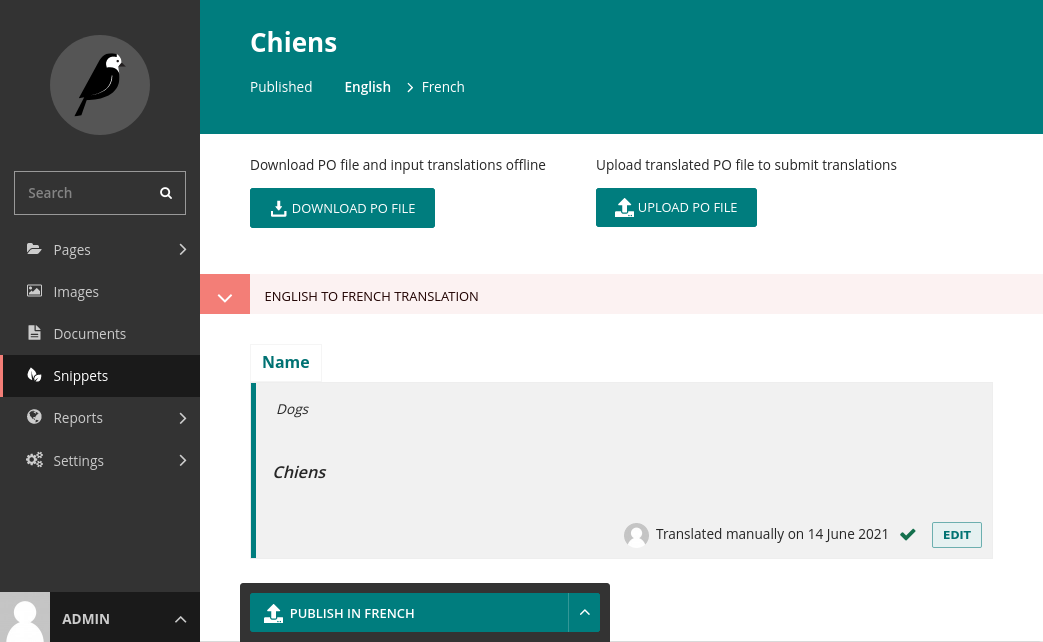Viewport: 1043px width, 642px height.
Task: Open Pages via folder icon
Action: [34, 249]
